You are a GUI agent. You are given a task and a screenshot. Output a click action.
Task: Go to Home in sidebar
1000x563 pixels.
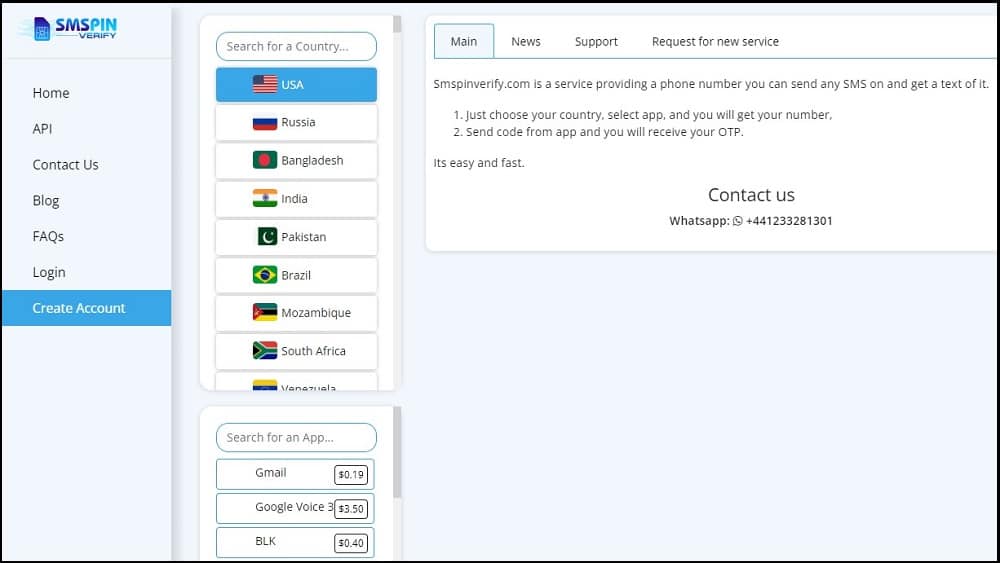tap(51, 93)
